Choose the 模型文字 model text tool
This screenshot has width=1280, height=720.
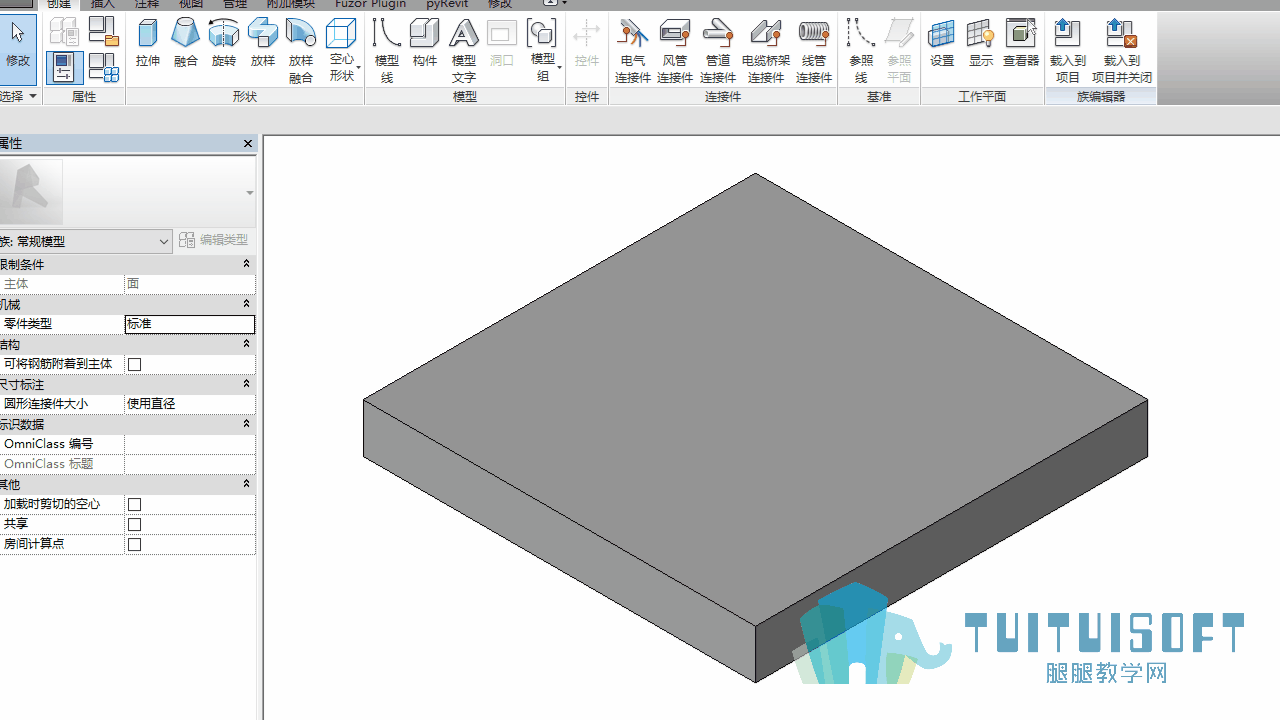tap(464, 50)
